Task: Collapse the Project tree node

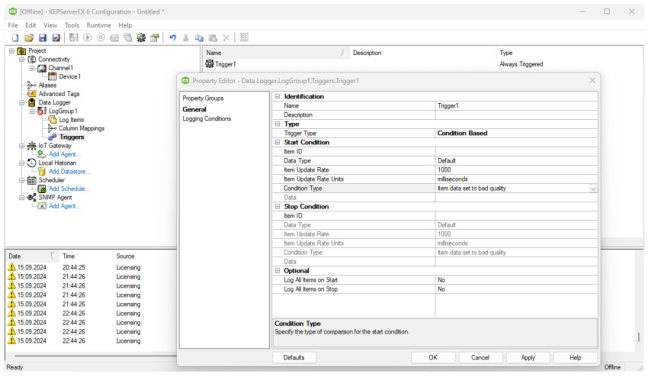Action: [x=12, y=51]
